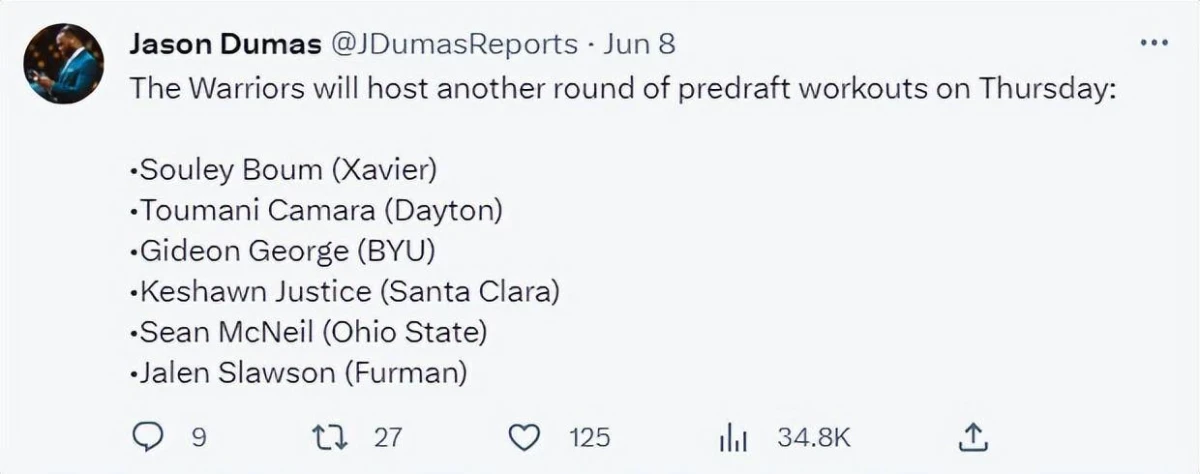Screen dimensions: 1200x474
Task: Click the 9 replies count
Action: (x=198, y=438)
